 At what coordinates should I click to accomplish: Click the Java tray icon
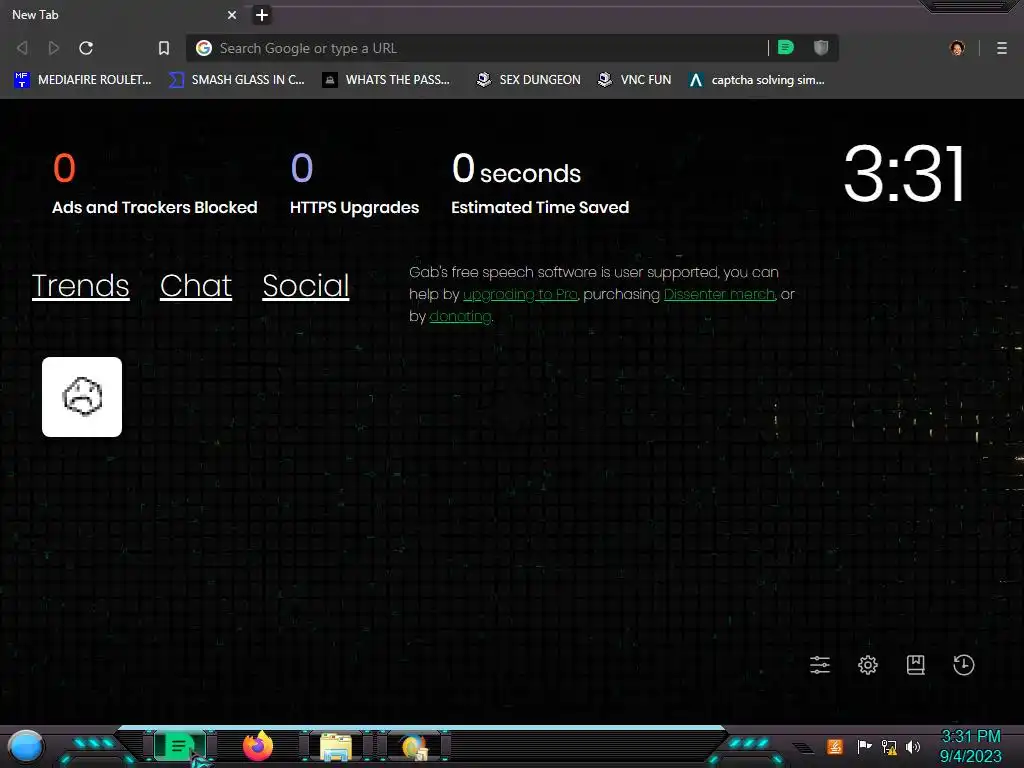[835, 746]
